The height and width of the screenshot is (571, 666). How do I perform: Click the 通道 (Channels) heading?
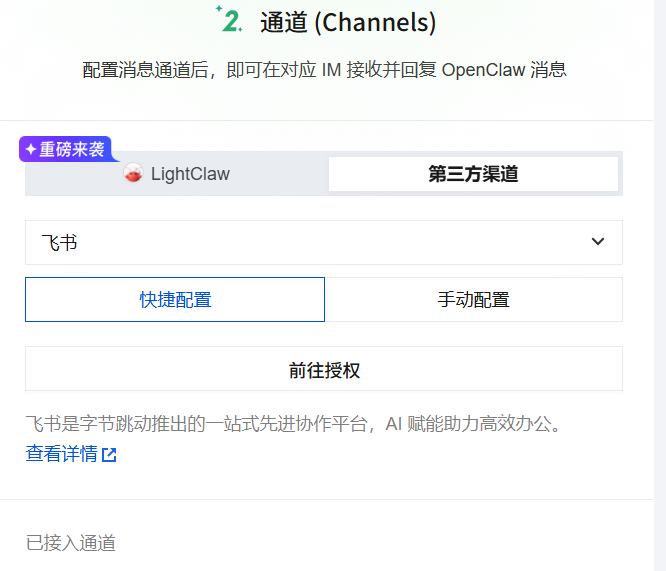(x=348, y=22)
